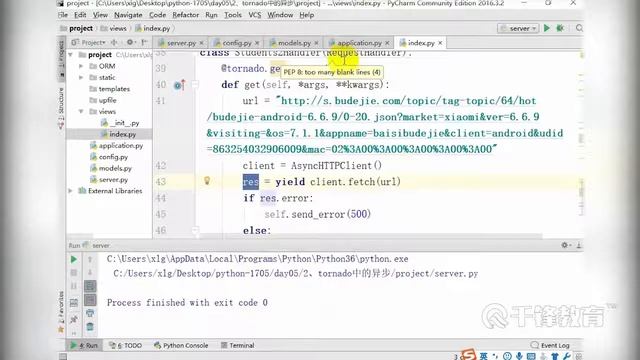640x360 pixels.
Task: Click the fold marker at line 46
Action: click(x=195, y=230)
